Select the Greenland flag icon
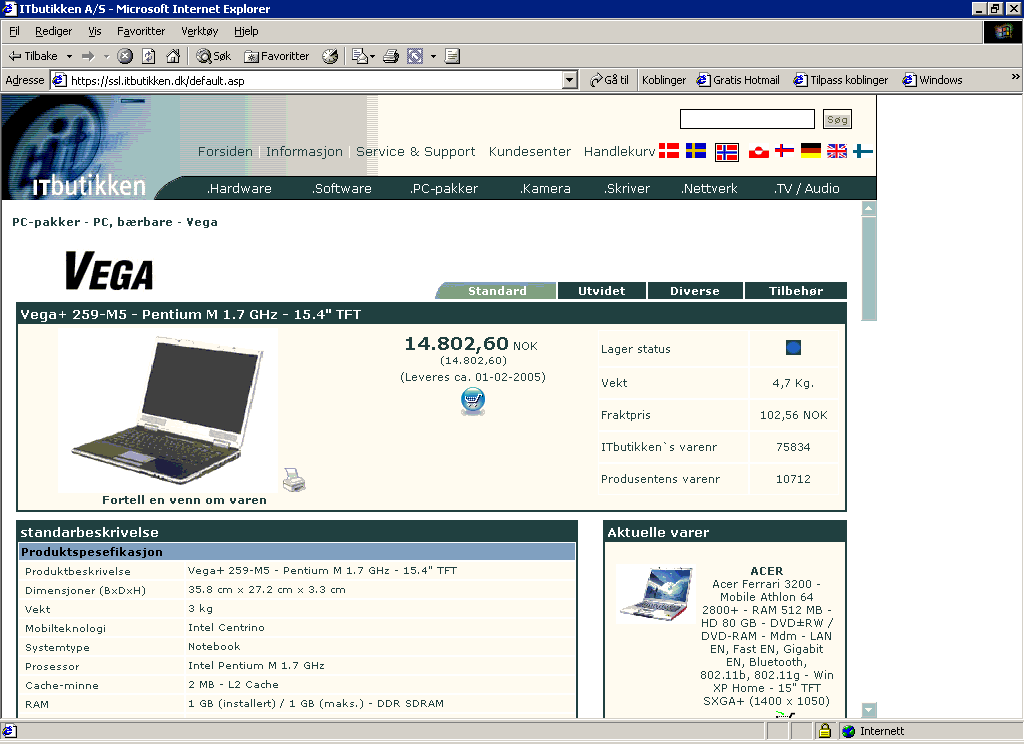 758,152
